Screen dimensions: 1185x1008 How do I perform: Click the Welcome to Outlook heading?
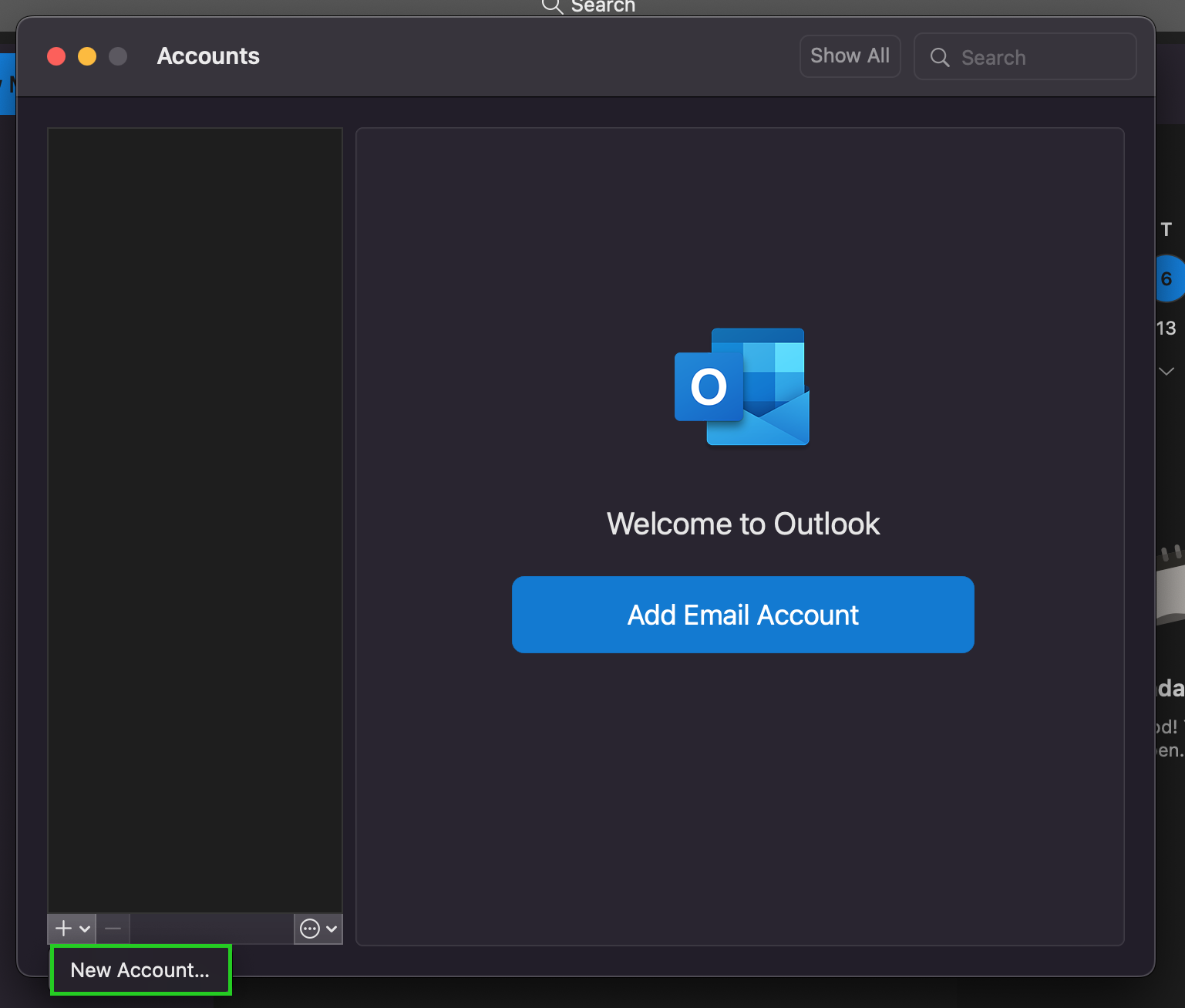click(x=742, y=524)
